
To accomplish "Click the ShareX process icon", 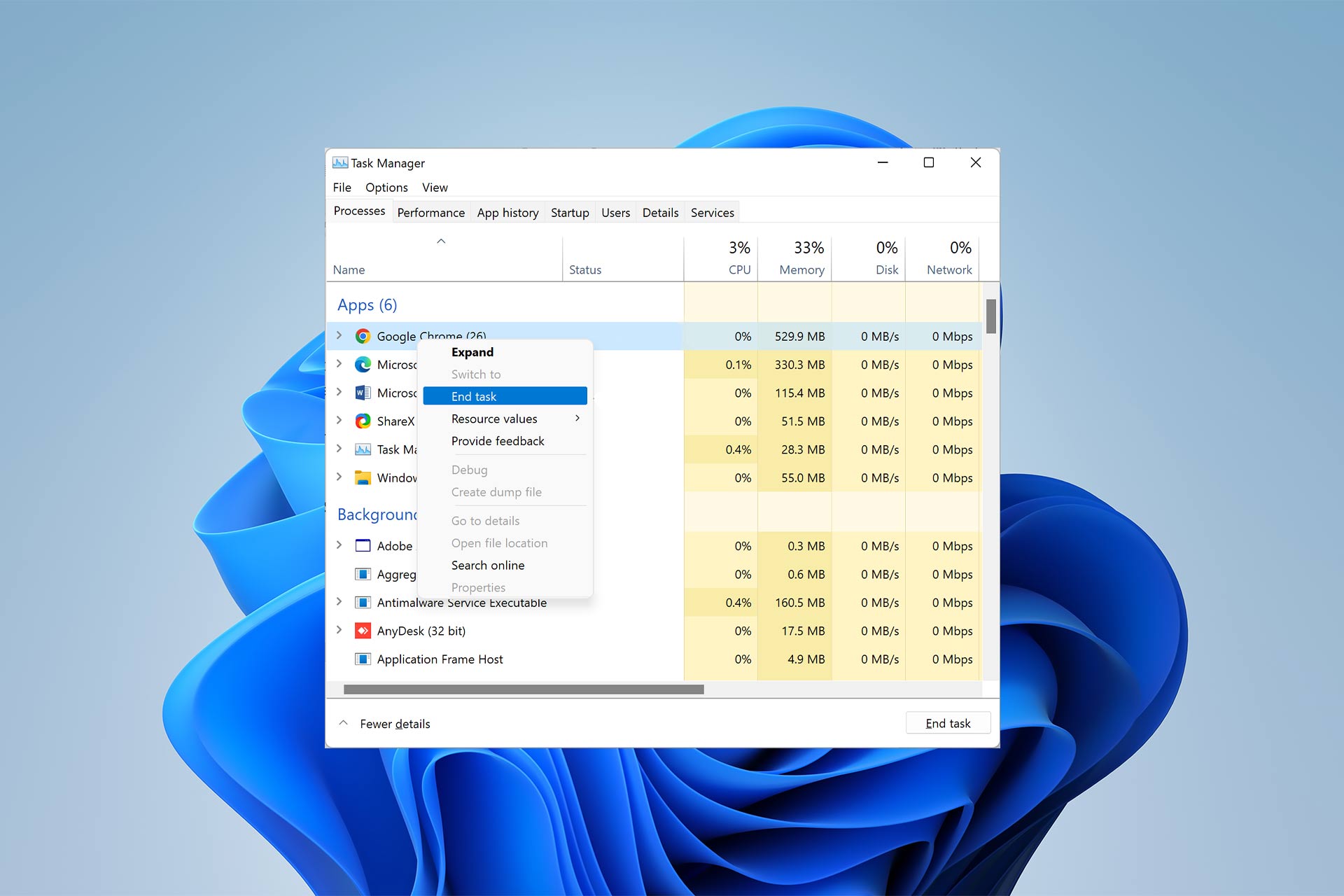I will click(363, 421).
